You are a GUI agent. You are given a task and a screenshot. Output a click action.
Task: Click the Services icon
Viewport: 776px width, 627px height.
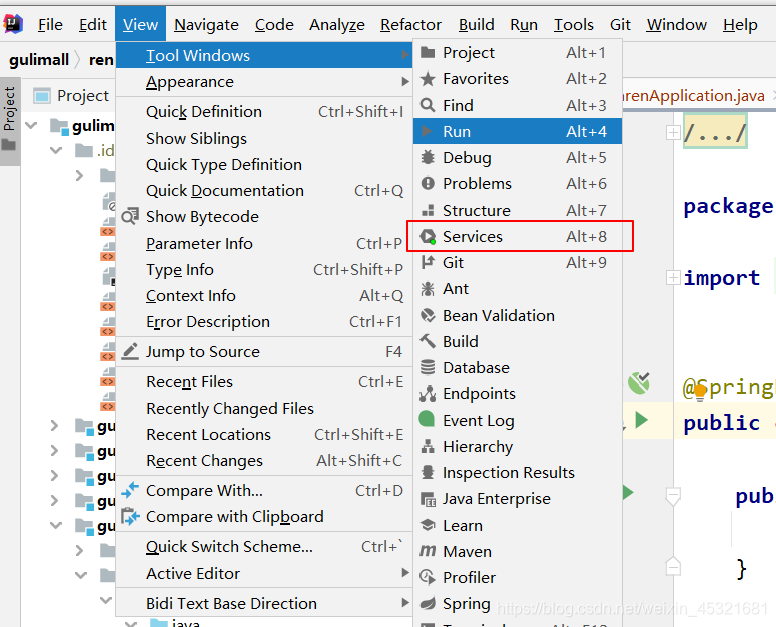click(x=428, y=237)
